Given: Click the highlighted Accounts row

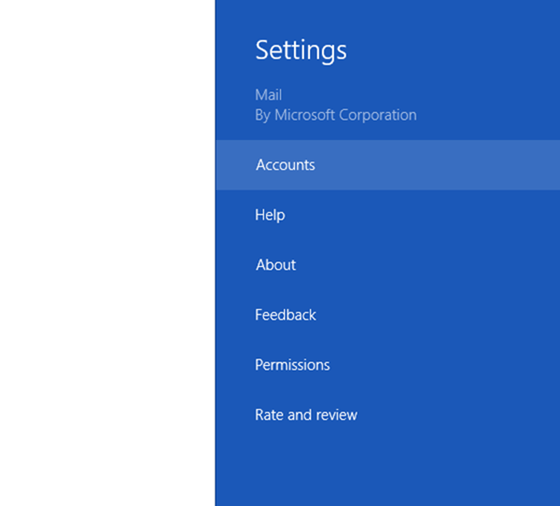Looking at the screenshot, I should pos(388,165).
